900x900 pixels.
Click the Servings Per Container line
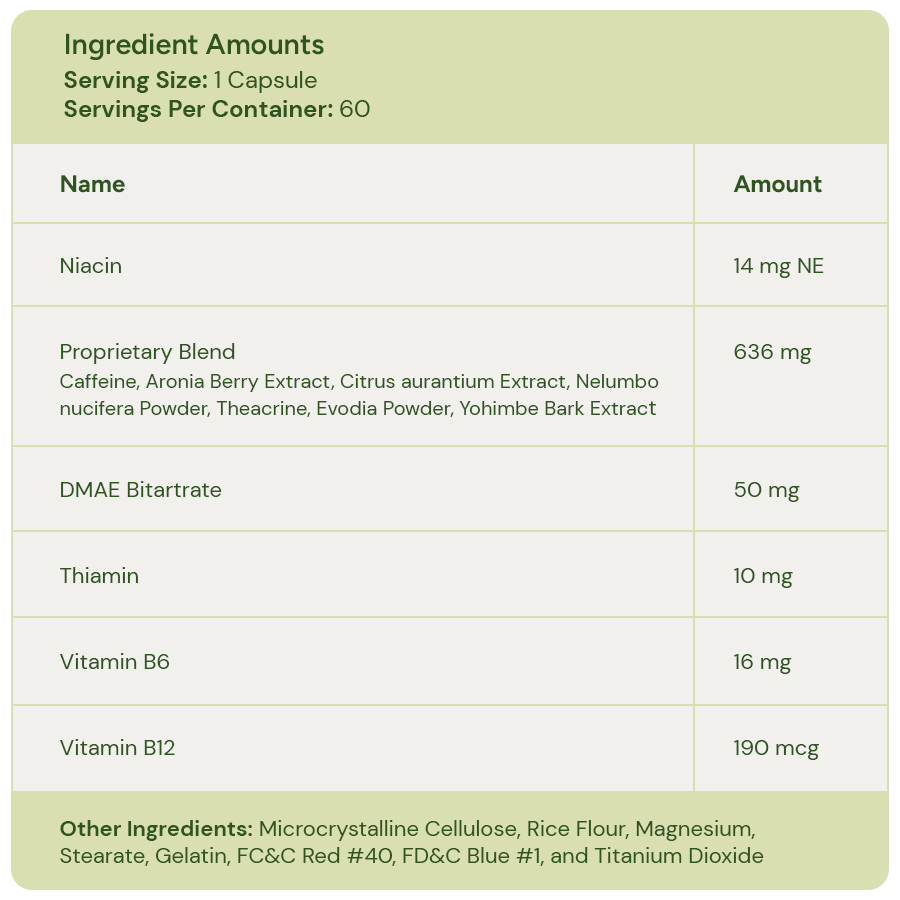click(216, 109)
